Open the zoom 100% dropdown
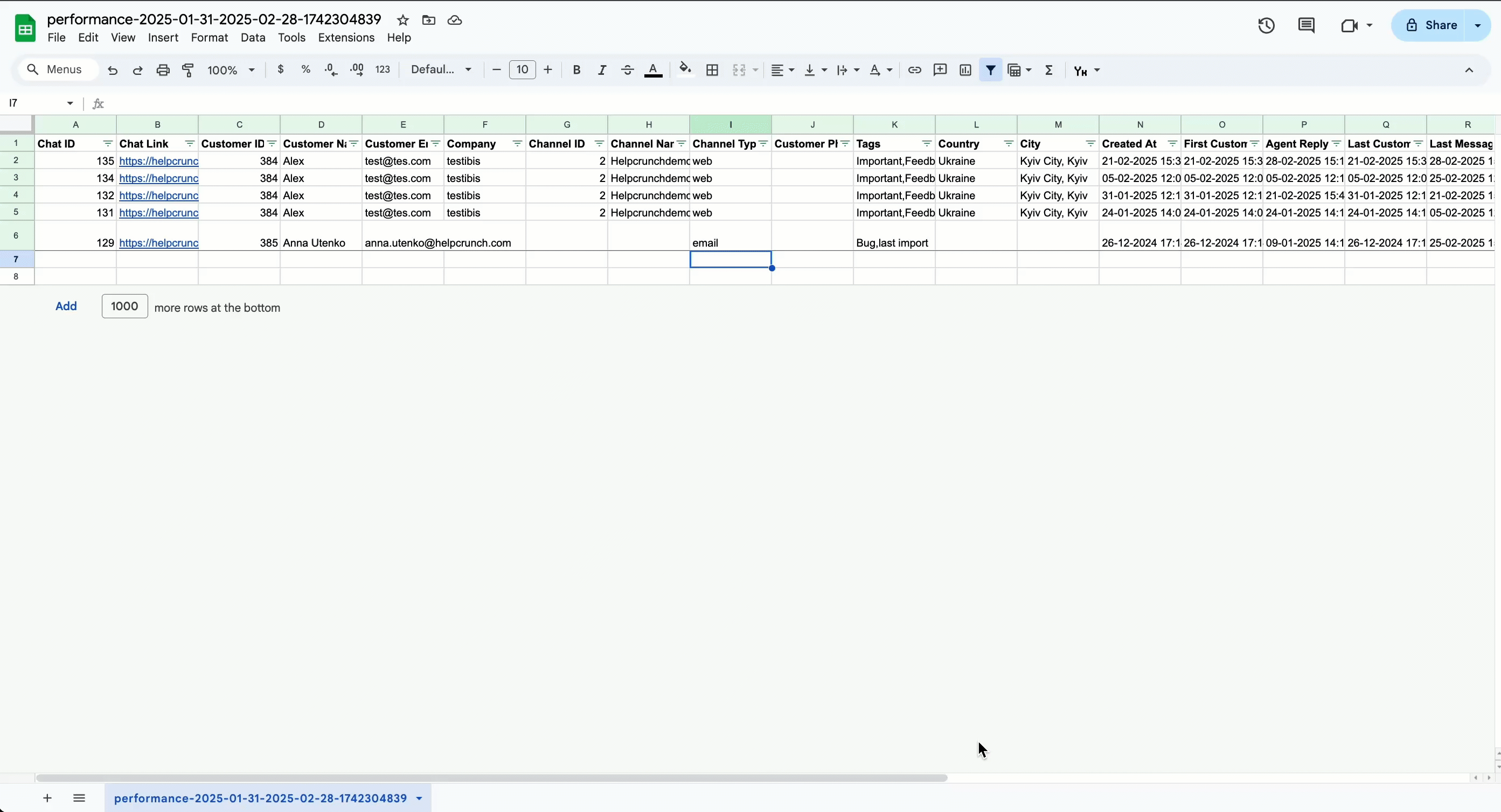The width and height of the screenshot is (1501, 812). pyautogui.click(x=231, y=70)
